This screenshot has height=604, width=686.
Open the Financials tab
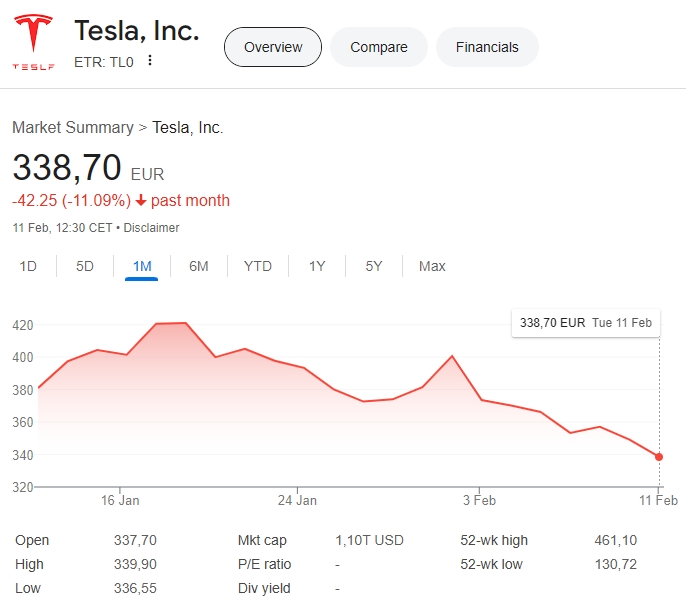pyautogui.click(x=487, y=47)
